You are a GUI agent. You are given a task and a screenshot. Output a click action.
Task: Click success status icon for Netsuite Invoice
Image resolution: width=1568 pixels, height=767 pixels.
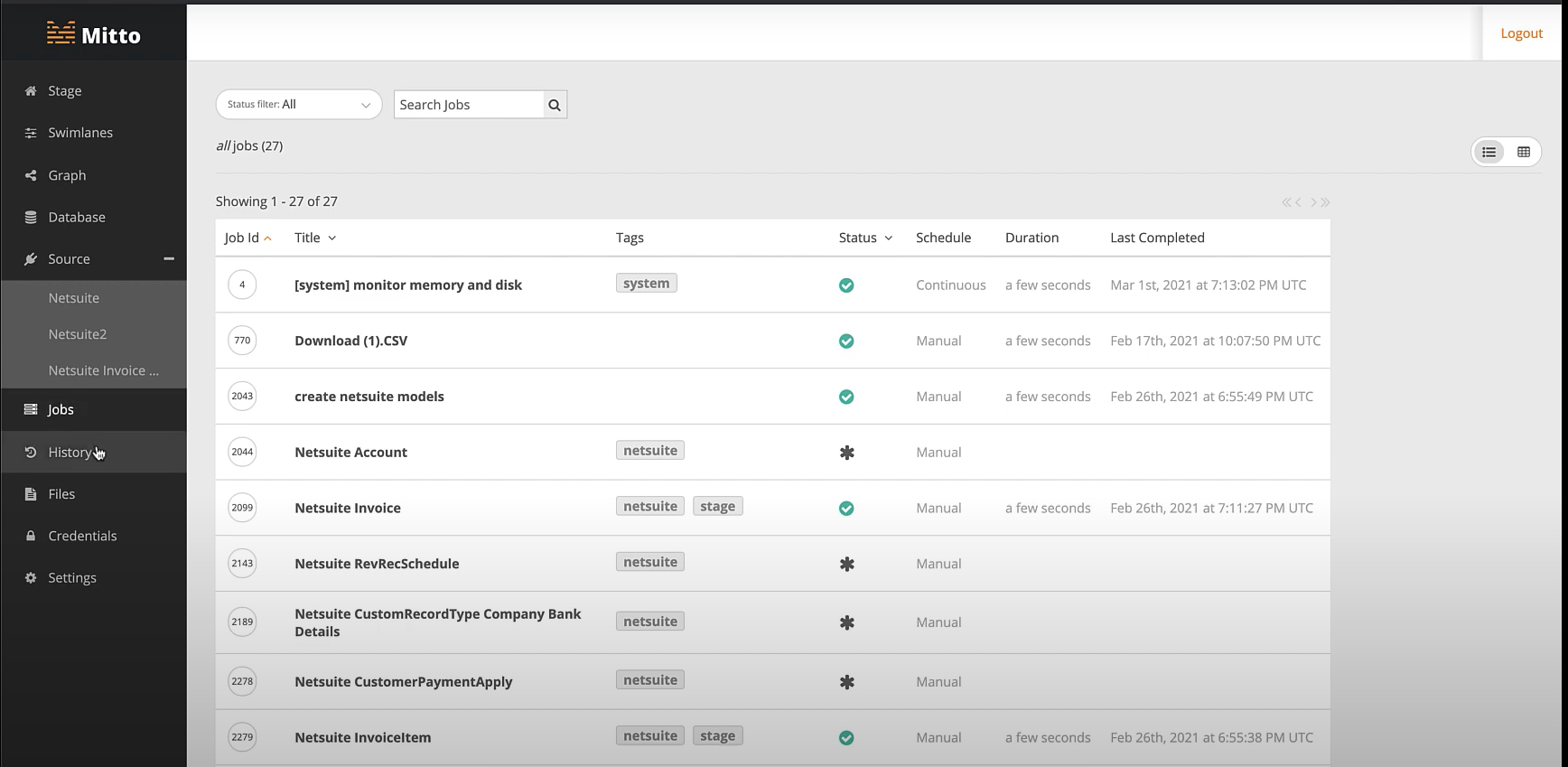[846, 509]
